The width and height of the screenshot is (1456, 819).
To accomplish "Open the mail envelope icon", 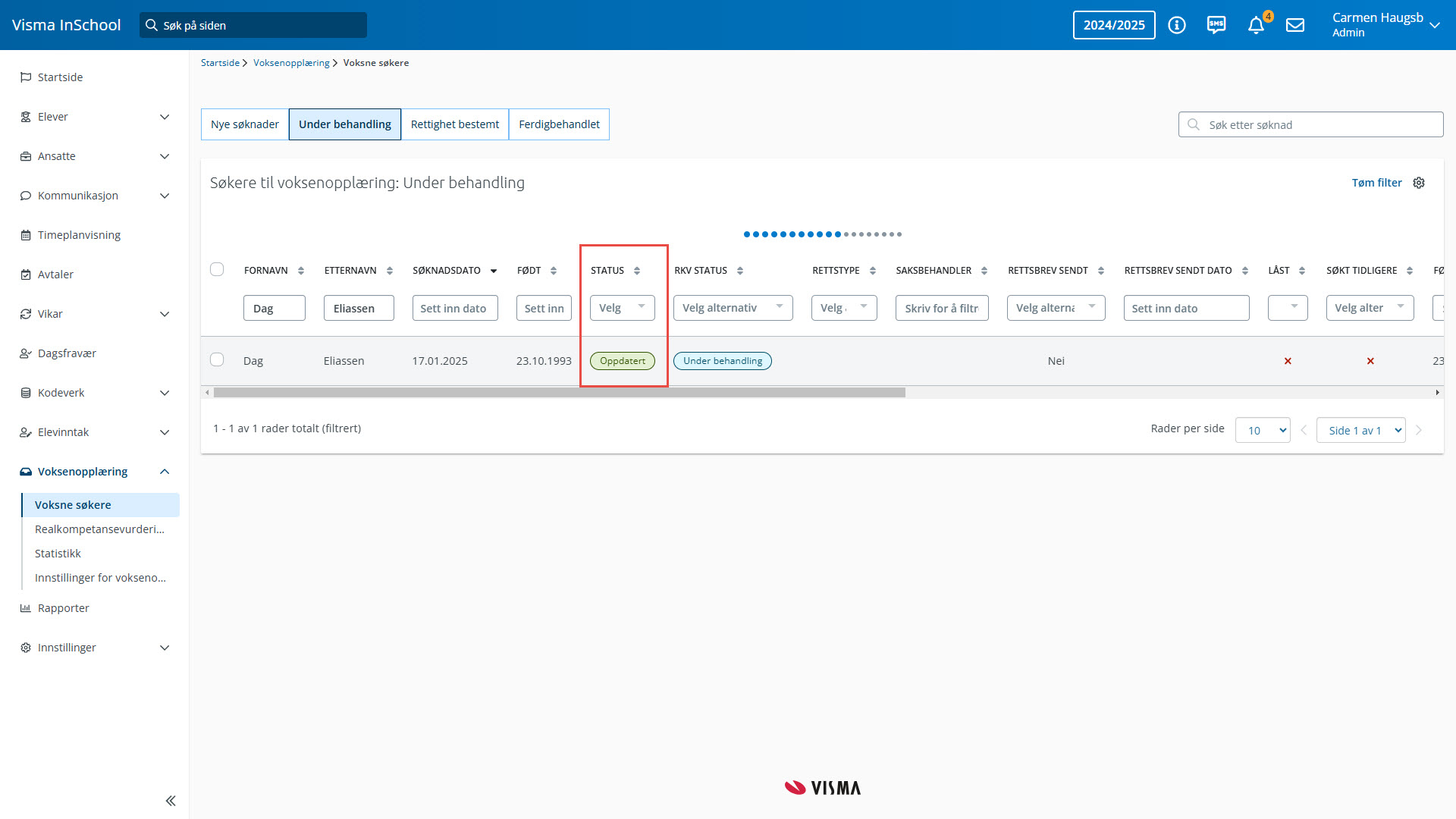I will [1295, 25].
